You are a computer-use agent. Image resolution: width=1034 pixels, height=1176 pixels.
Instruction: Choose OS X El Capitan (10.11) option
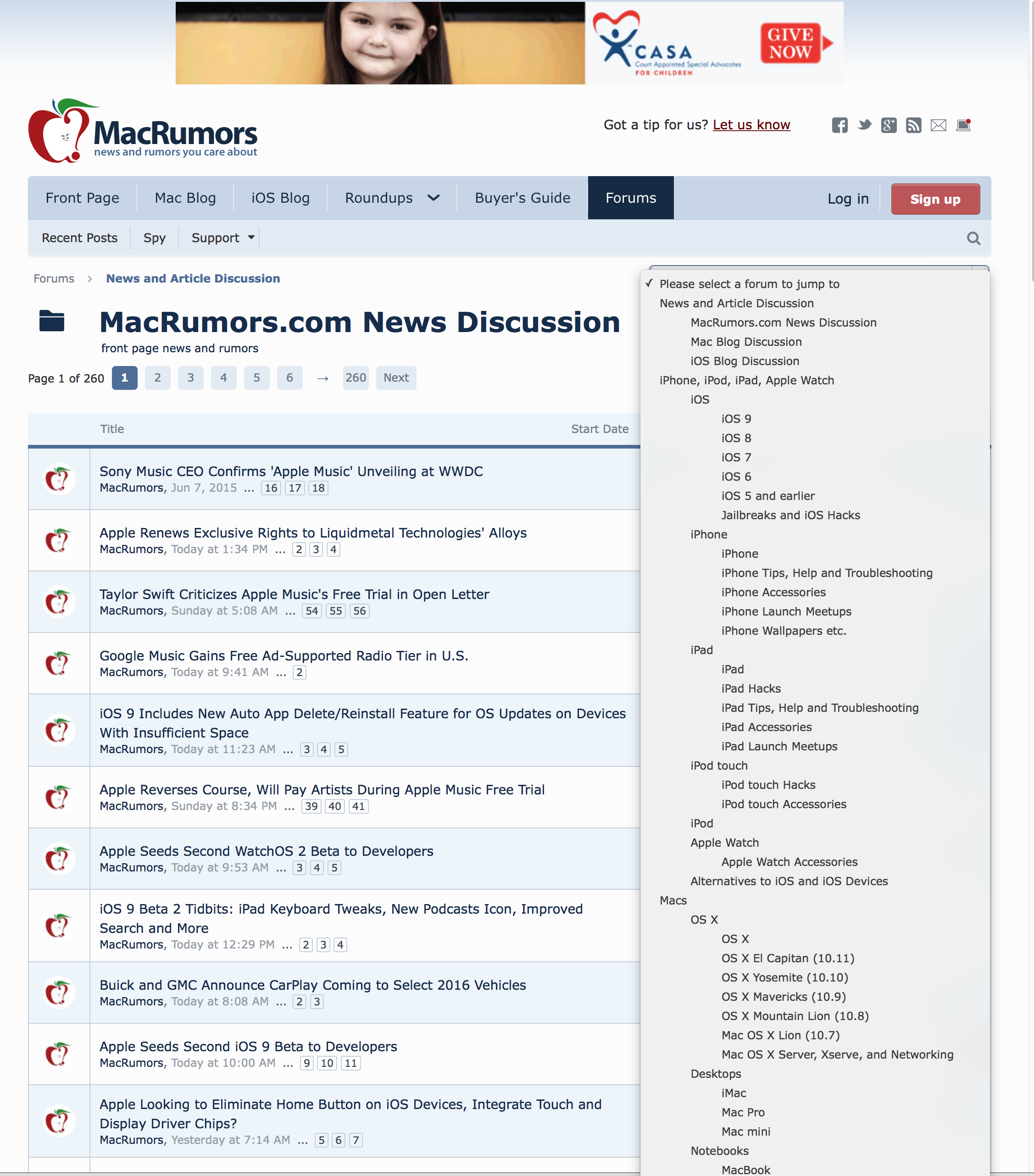(788, 958)
